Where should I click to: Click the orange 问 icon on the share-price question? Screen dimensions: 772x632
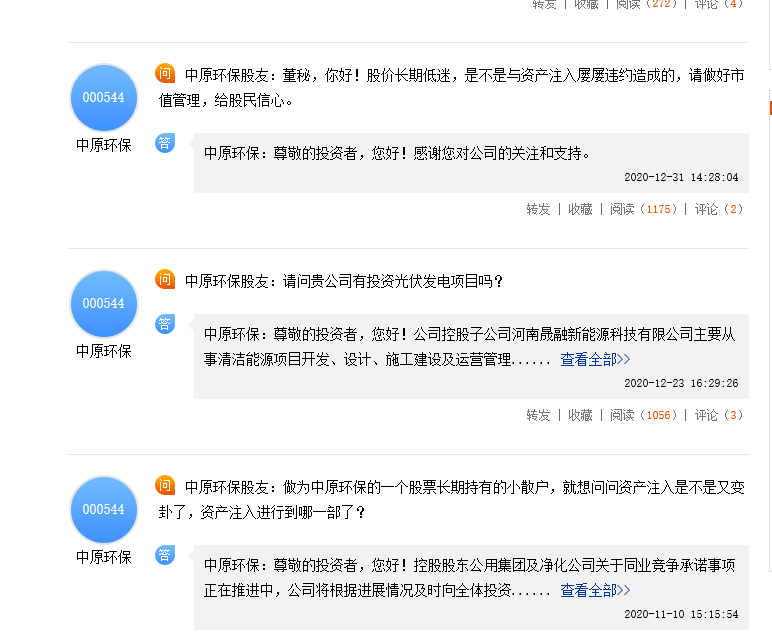[x=165, y=74]
